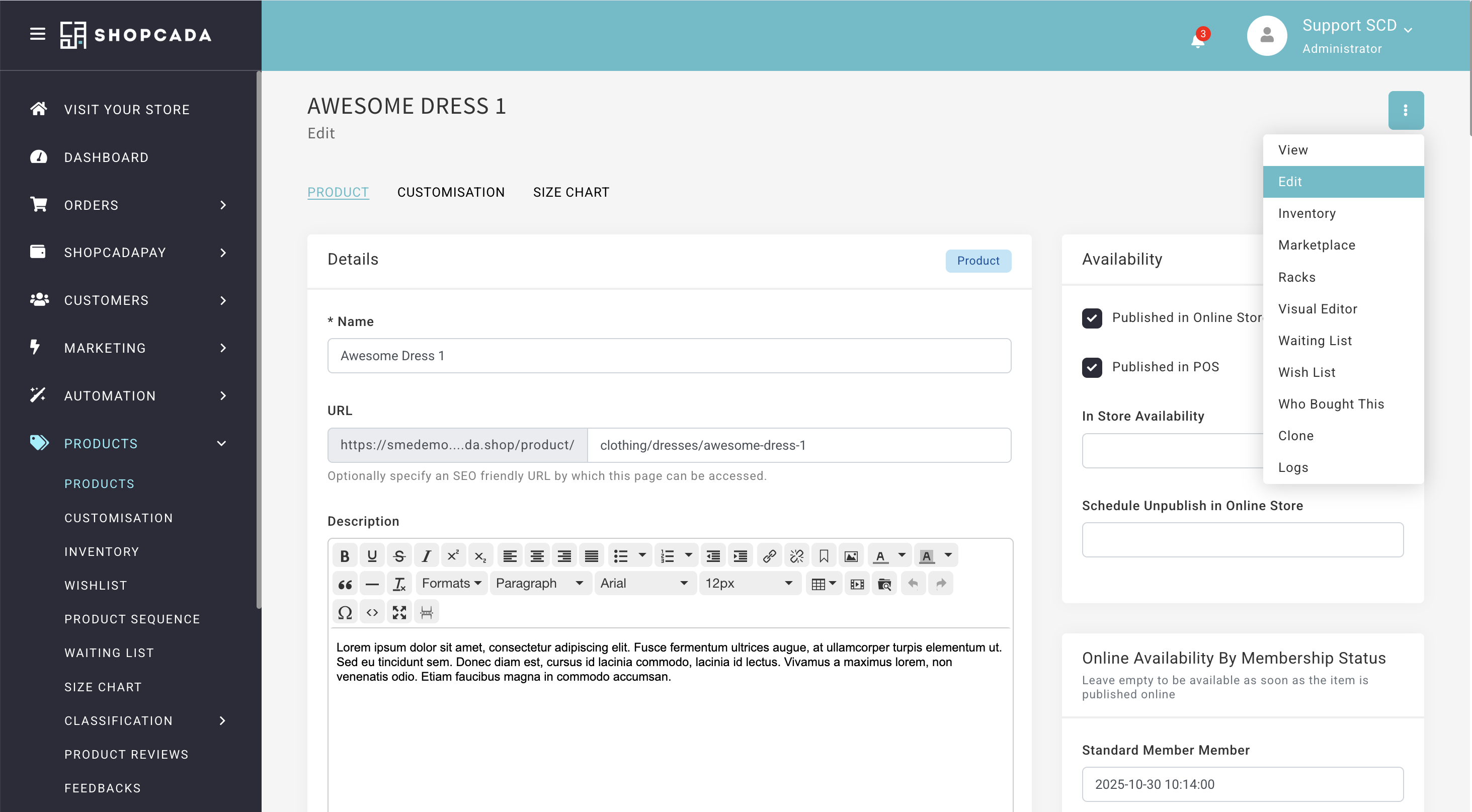The height and width of the screenshot is (812, 1472).
Task: Apply text color swatch
Action: [880, 555]
